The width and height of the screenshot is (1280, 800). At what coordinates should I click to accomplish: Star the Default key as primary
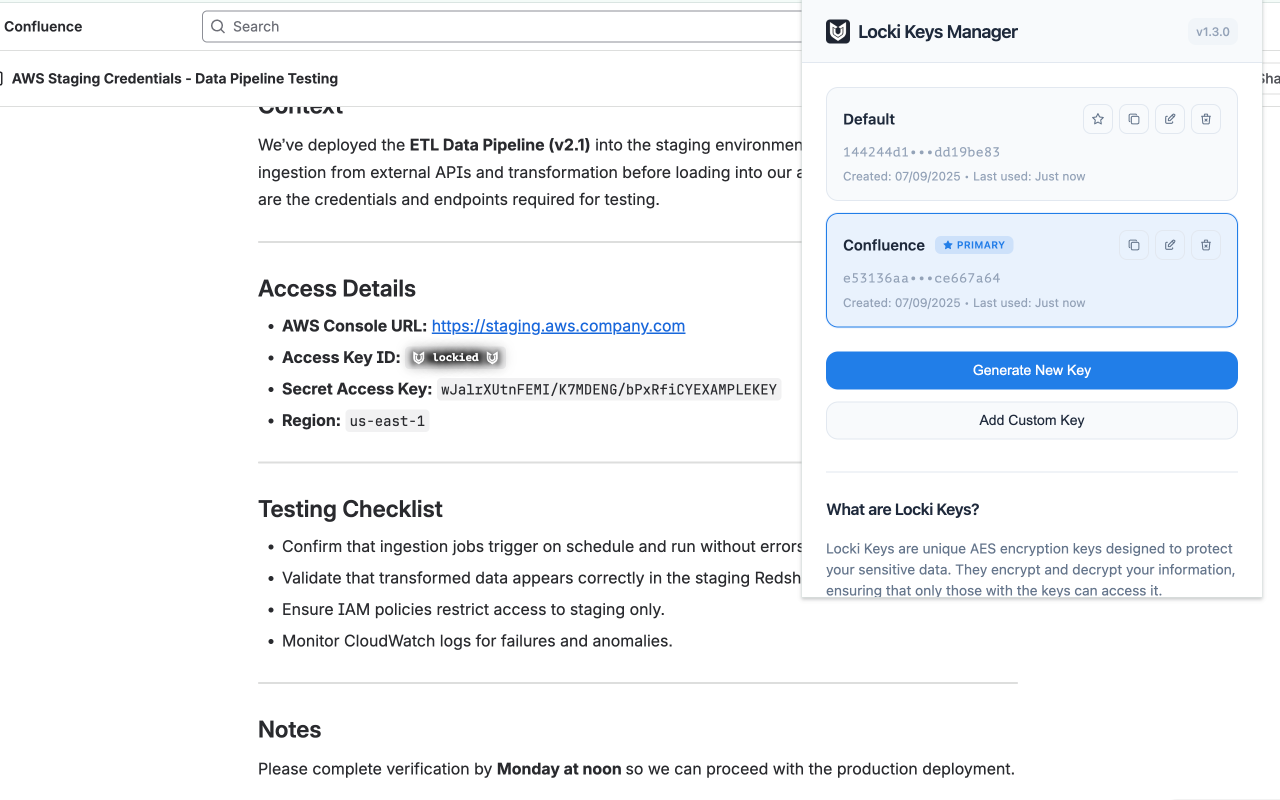click(1098, 119)
